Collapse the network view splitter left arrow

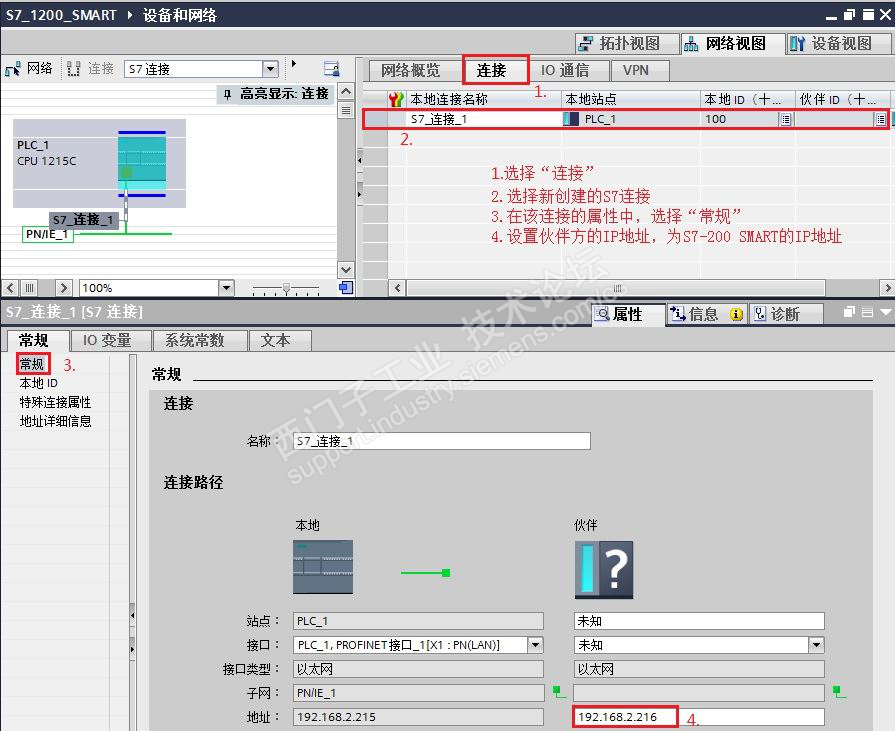point(360,161)
